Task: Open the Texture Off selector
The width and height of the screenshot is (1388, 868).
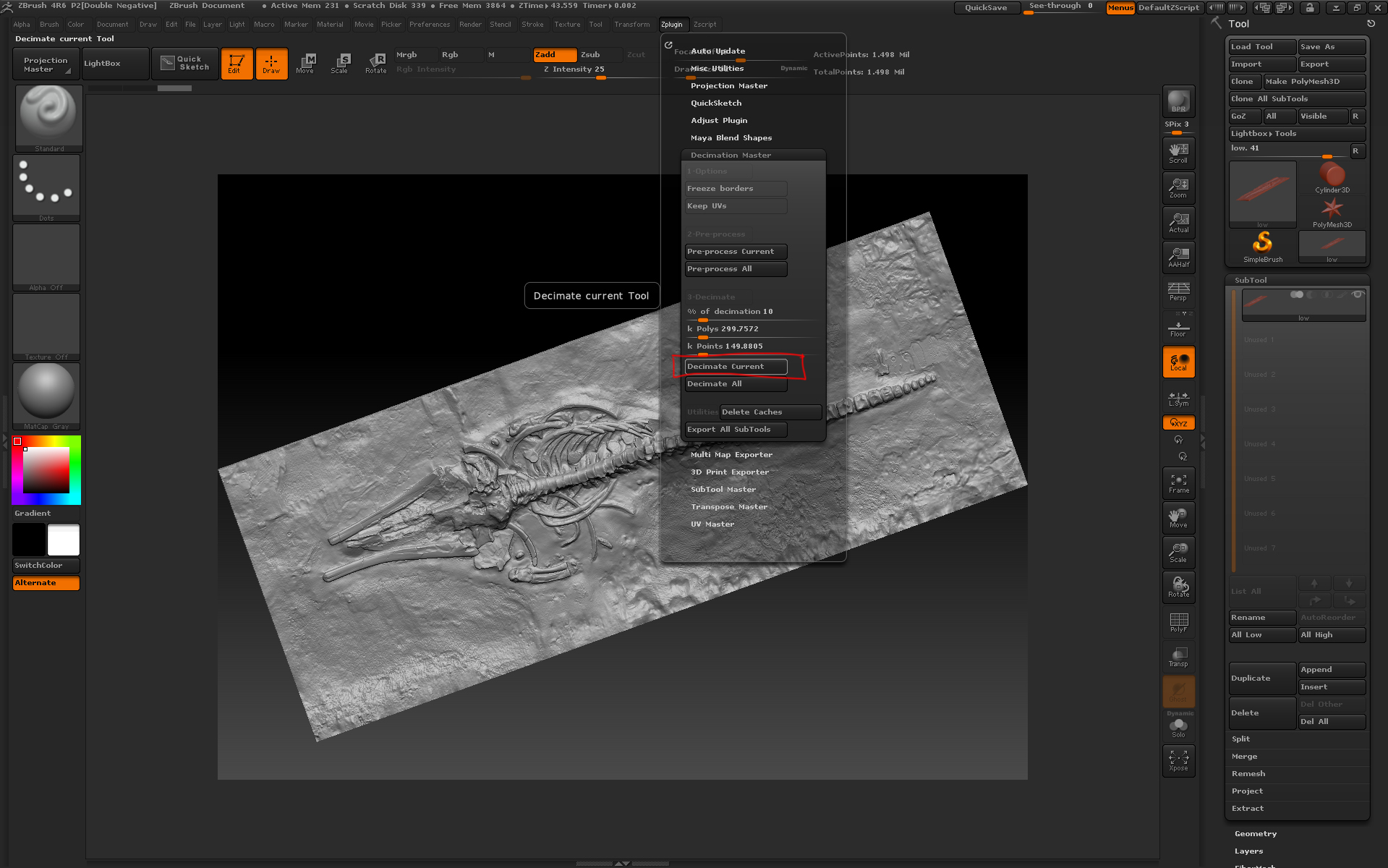Action: (x=46, y=327)
